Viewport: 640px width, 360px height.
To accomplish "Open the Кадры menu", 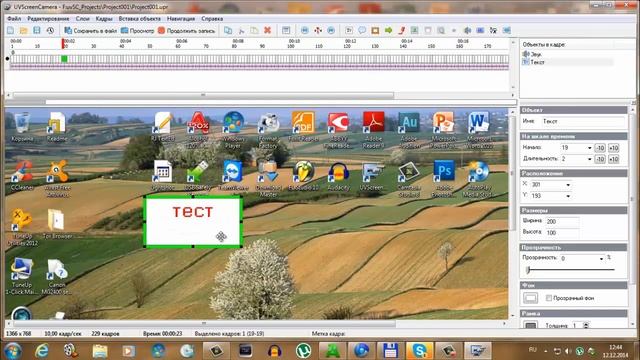I will coord(104,19).
